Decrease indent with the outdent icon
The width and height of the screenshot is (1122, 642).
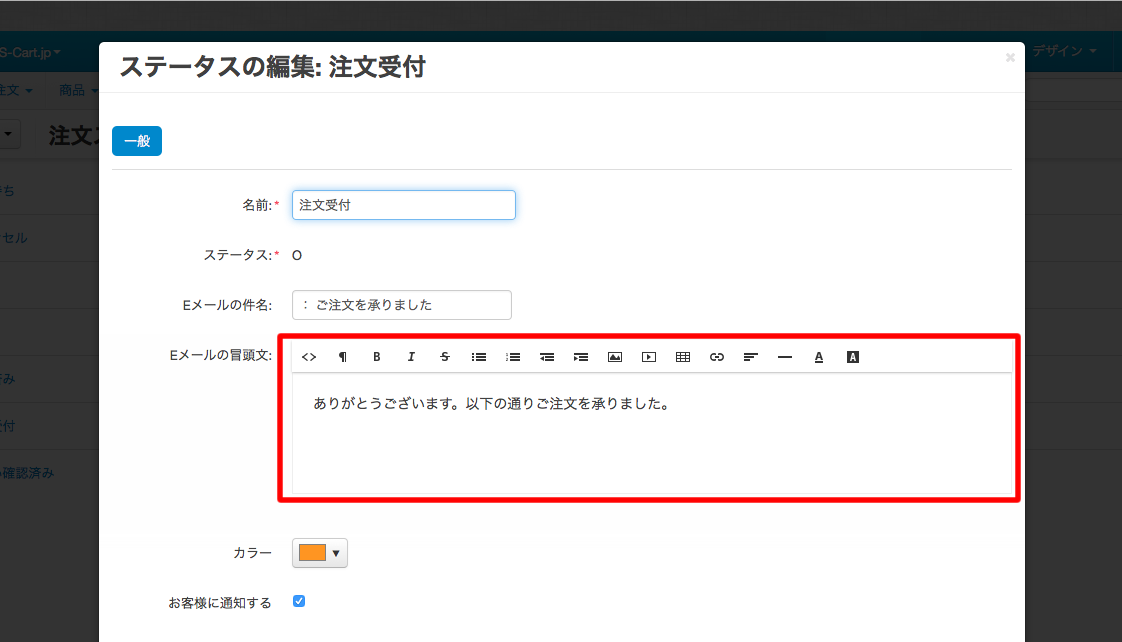coord(547,357)
